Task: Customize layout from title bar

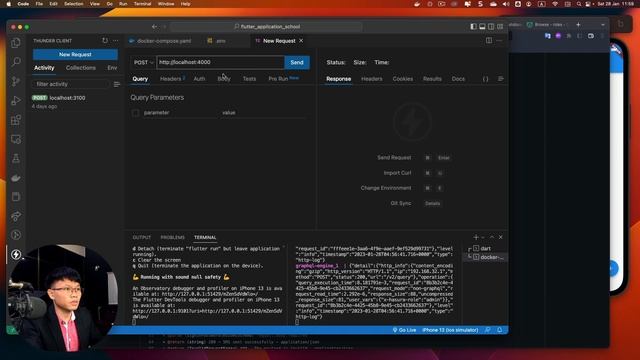Action: tap(500, 27)
